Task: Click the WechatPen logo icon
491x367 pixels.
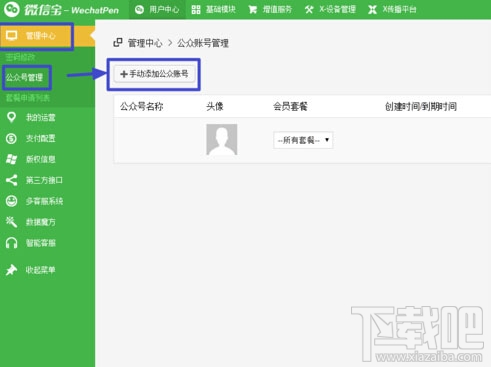Action: pos(11,9)
